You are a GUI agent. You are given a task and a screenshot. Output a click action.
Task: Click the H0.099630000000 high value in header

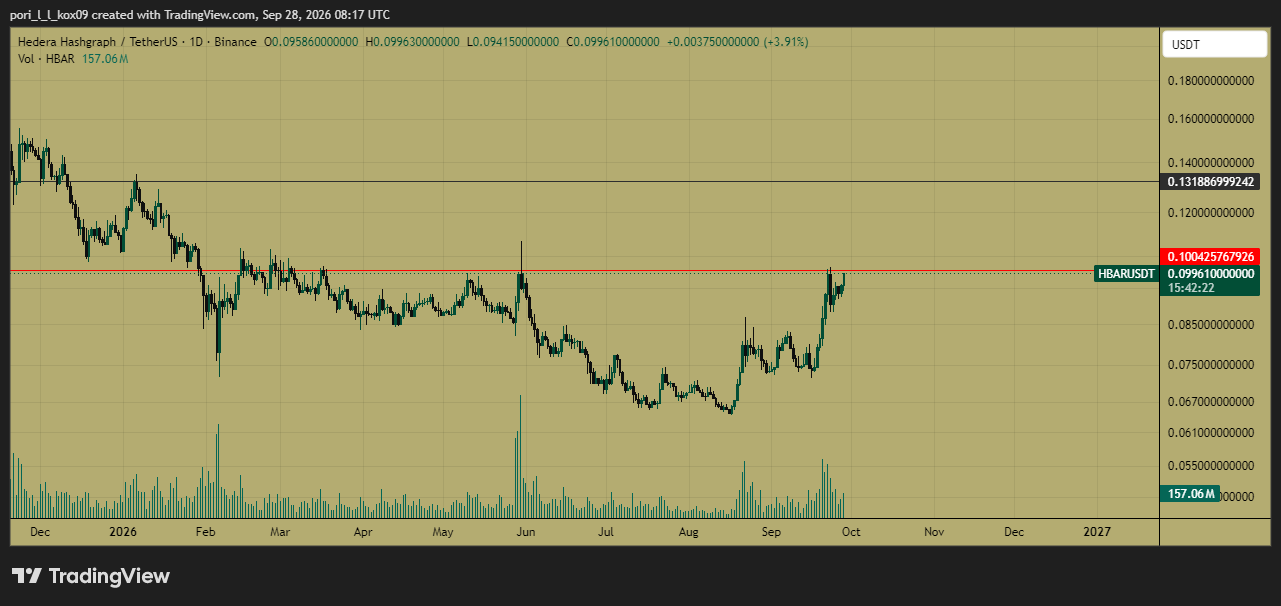[413, 42]
